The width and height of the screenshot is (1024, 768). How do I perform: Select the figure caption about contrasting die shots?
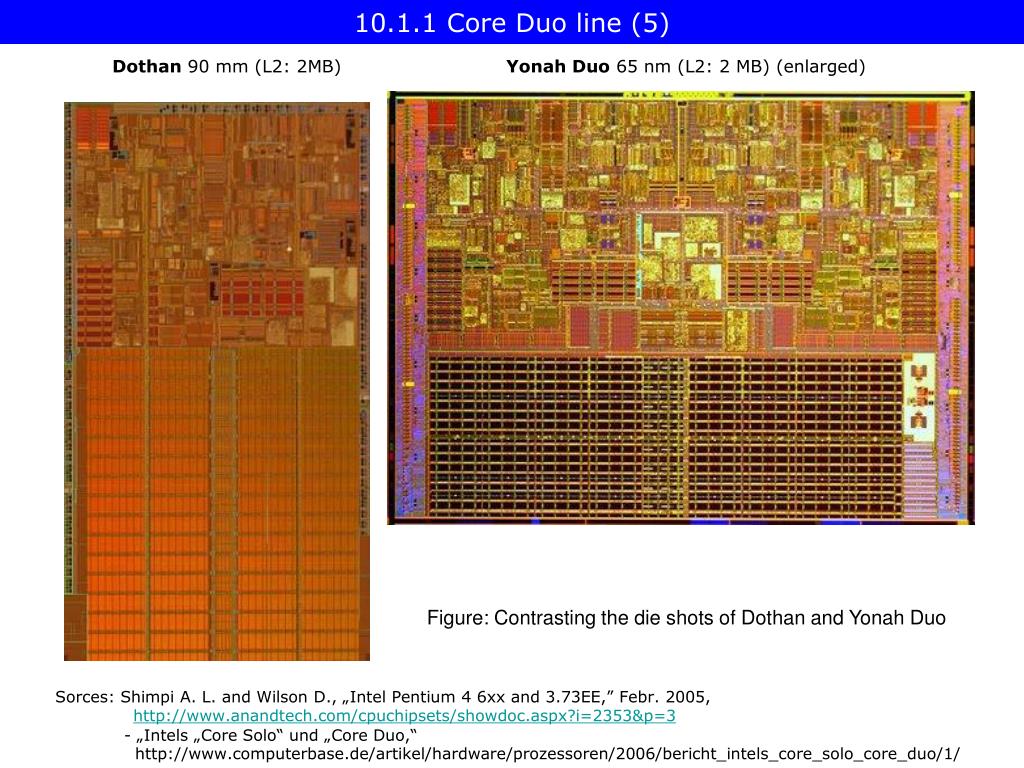coord(686,618)
